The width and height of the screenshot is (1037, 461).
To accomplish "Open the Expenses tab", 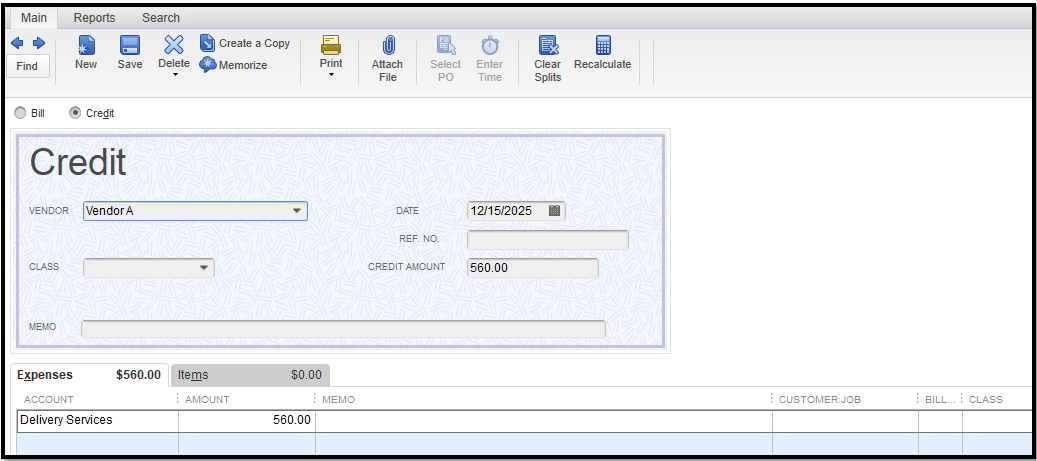I will [89, 375].
